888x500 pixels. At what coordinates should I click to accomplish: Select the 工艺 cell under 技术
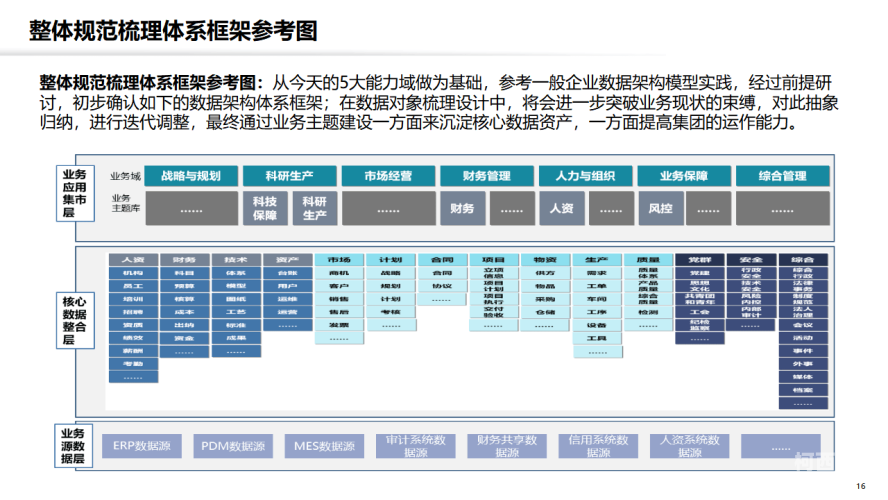pos(236,312)
